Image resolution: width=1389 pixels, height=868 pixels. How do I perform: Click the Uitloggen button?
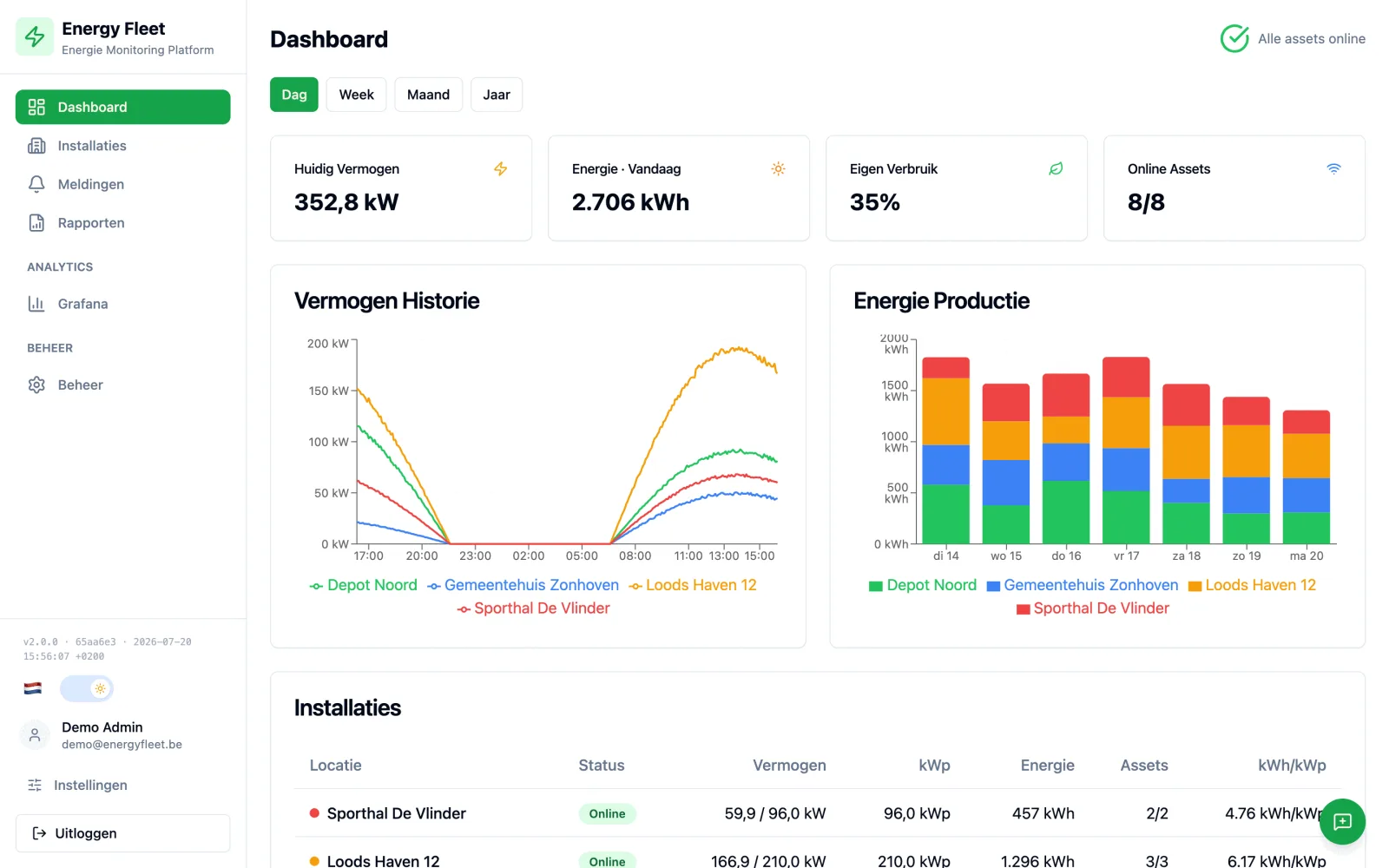[122, 833]
